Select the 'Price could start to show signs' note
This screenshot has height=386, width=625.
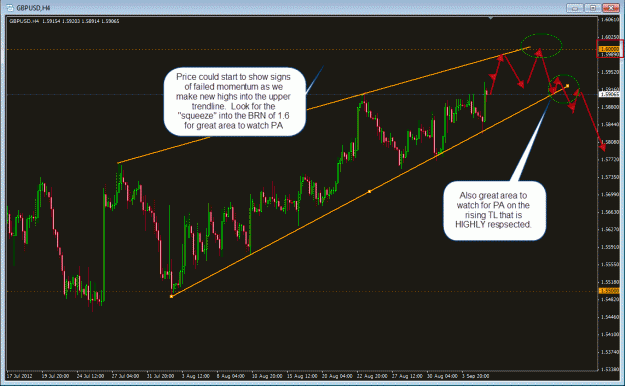[234, 101]
